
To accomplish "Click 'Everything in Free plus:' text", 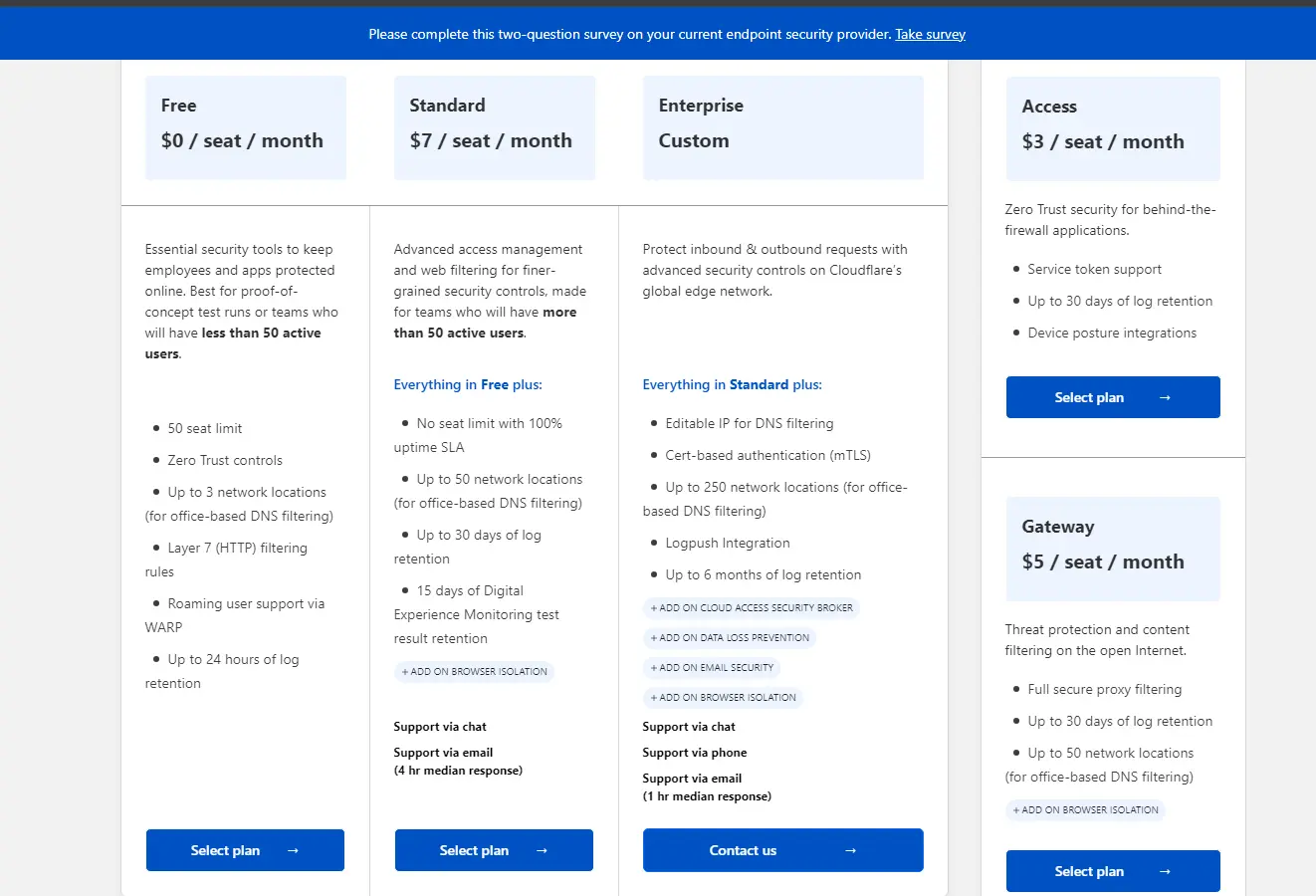I will point(468,384).
